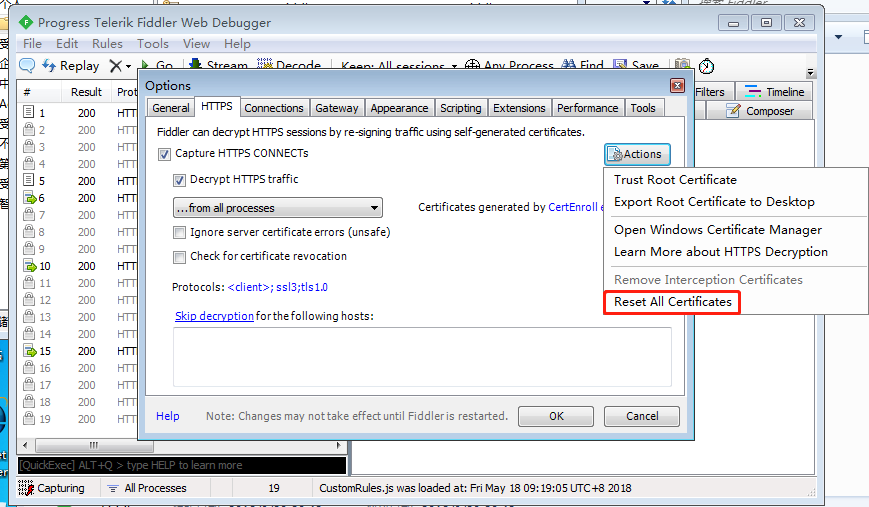
Task: Open the Keep: All sessions dropdown
Action: pyautogui.click(x=399, y=66)
